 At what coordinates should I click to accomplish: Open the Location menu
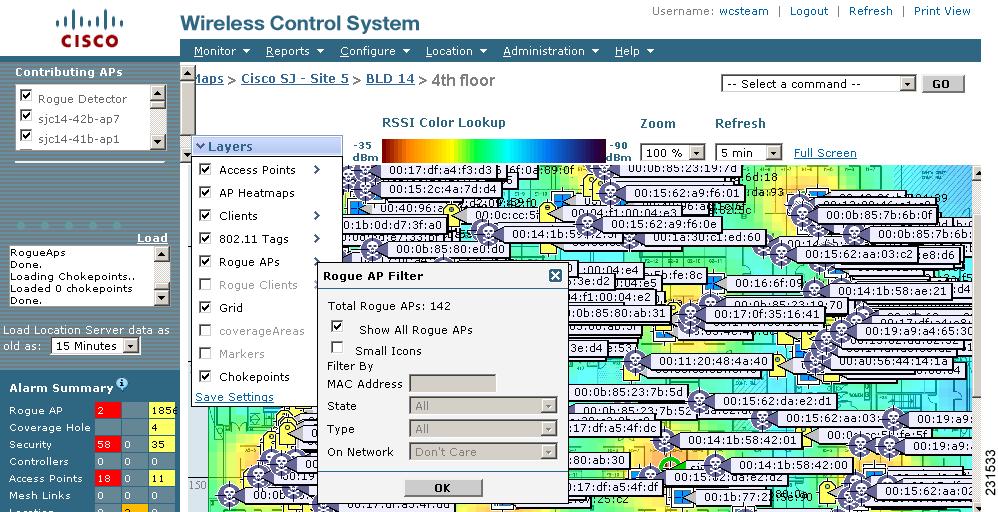456,51
